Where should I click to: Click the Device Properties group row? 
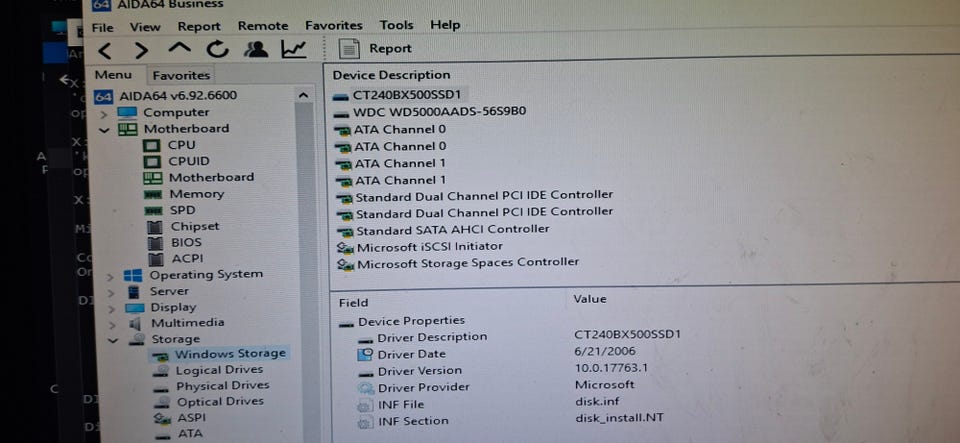[411, 321]
